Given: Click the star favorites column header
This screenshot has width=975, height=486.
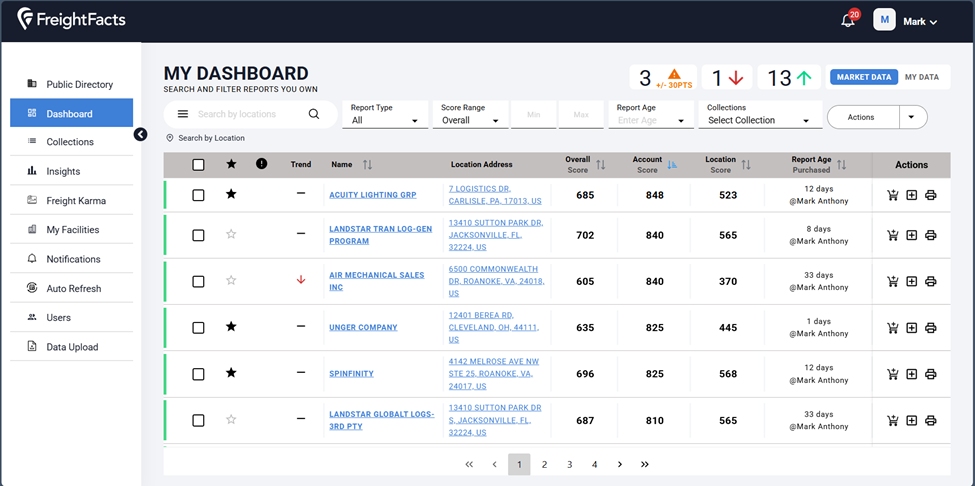Looking at the screenshot, I should (231, 164).
